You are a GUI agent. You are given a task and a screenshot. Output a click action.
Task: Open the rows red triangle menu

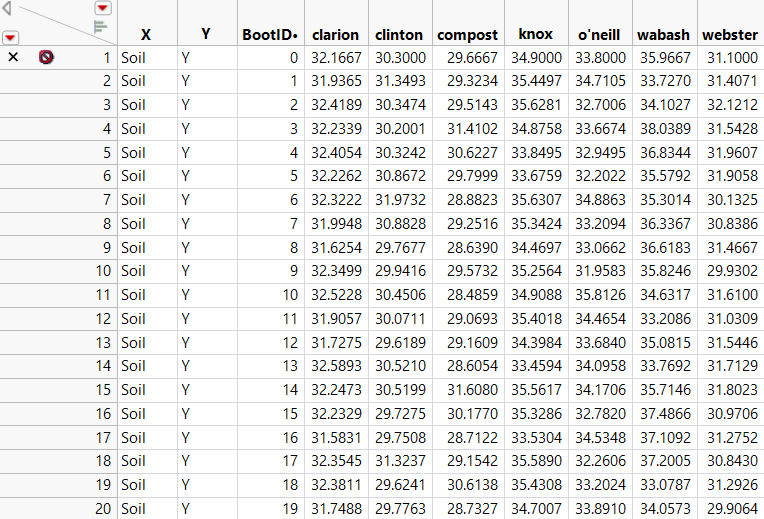click(x=10, y=38)
